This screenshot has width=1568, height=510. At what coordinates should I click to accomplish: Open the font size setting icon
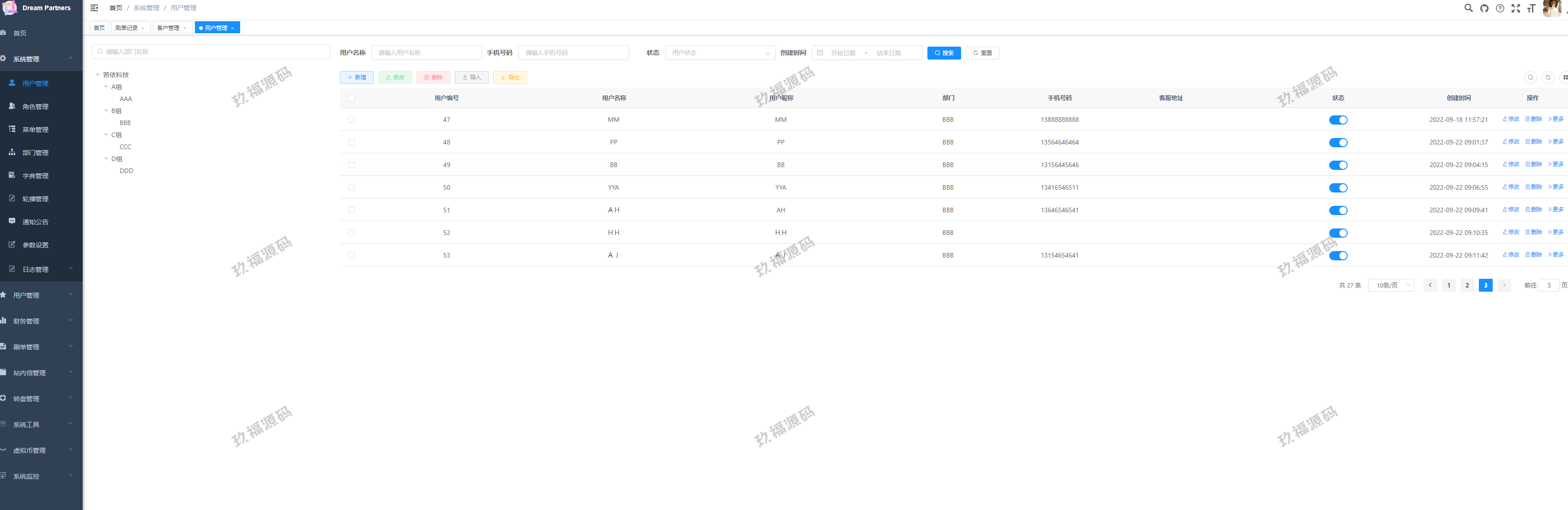coord(1531,8)
